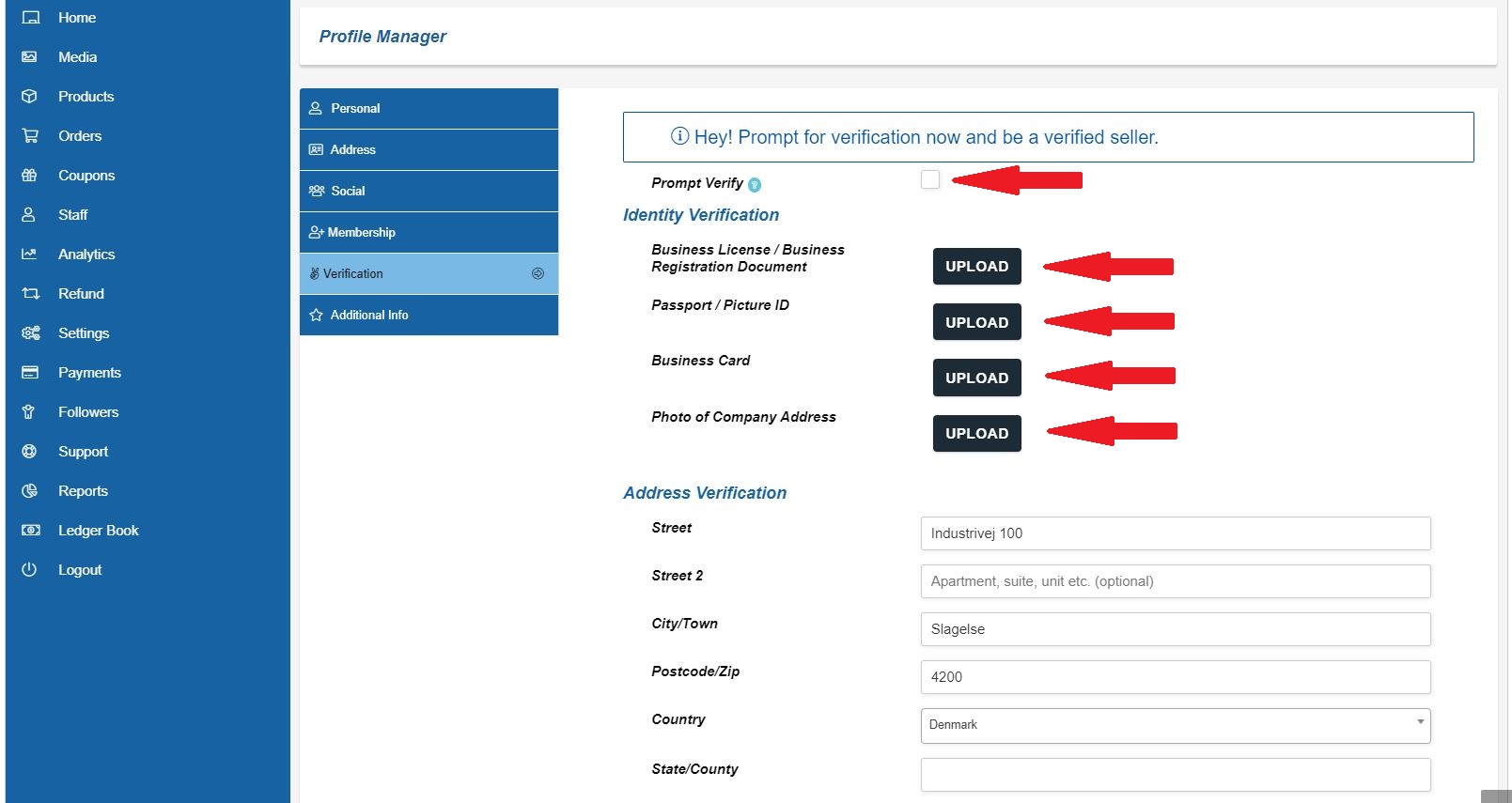Click the Logout power icon
Image resolution: width=1512 pixels, height=803 pixels.
click(29, 570)
